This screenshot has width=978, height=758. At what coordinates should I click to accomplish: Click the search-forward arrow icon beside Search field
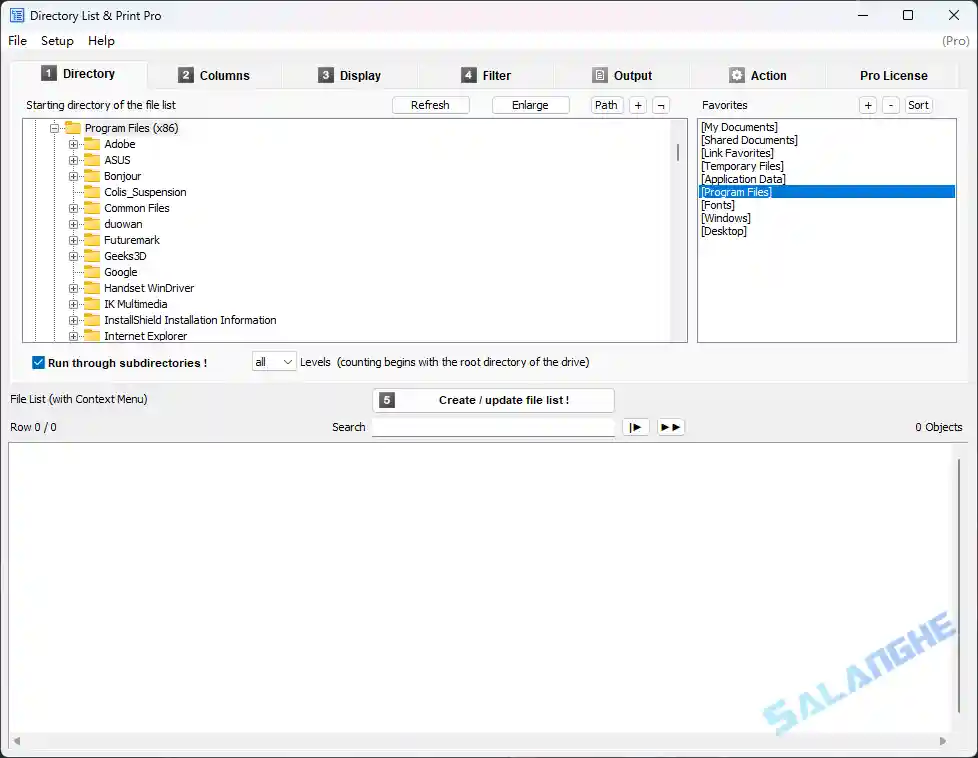pyautogui.click(x=636, y=427)
